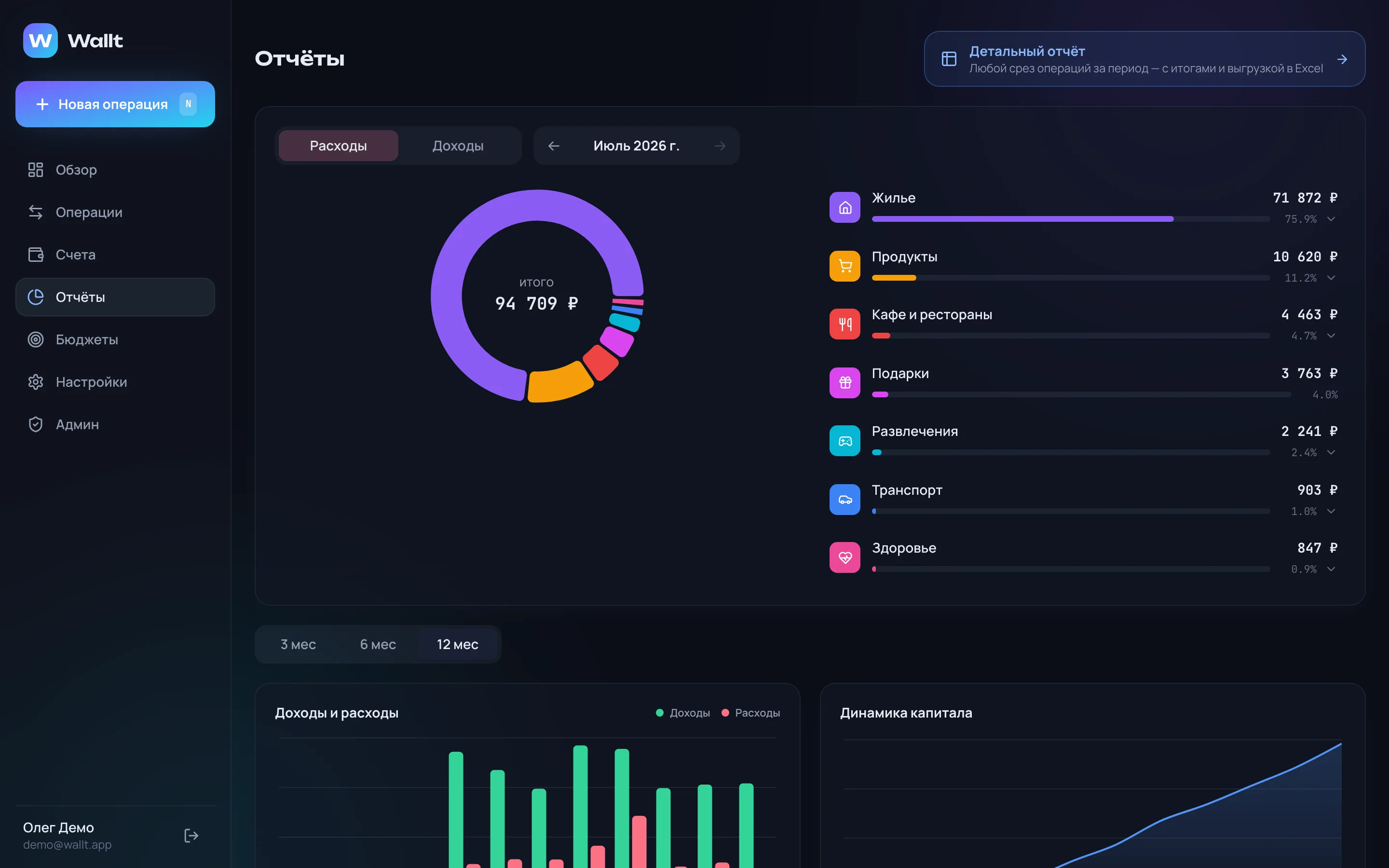Click the Жилье house category icon
The image size is (1389, 868).
[x=845, y=208]
